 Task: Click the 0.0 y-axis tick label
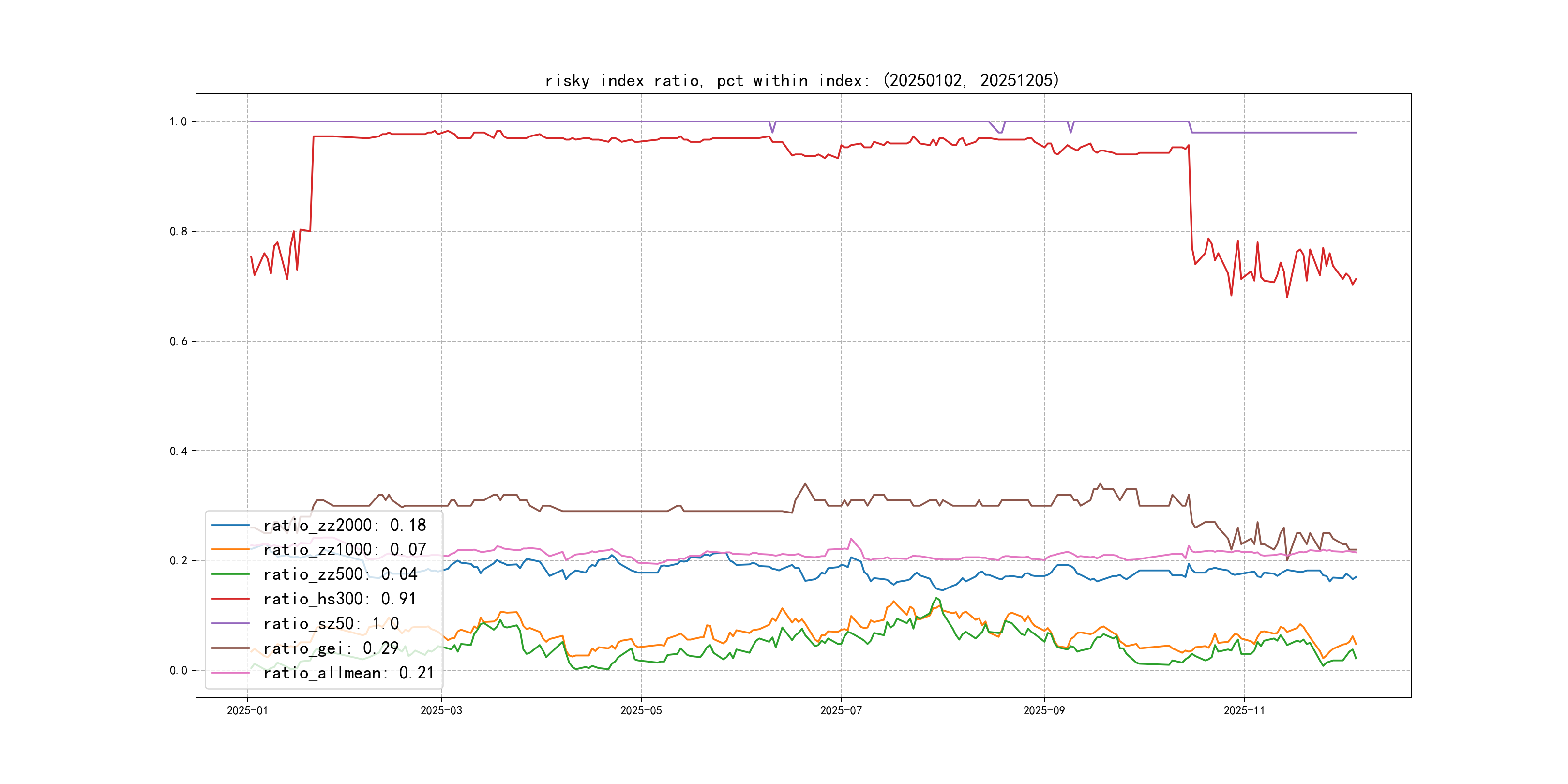click(179, 671)
